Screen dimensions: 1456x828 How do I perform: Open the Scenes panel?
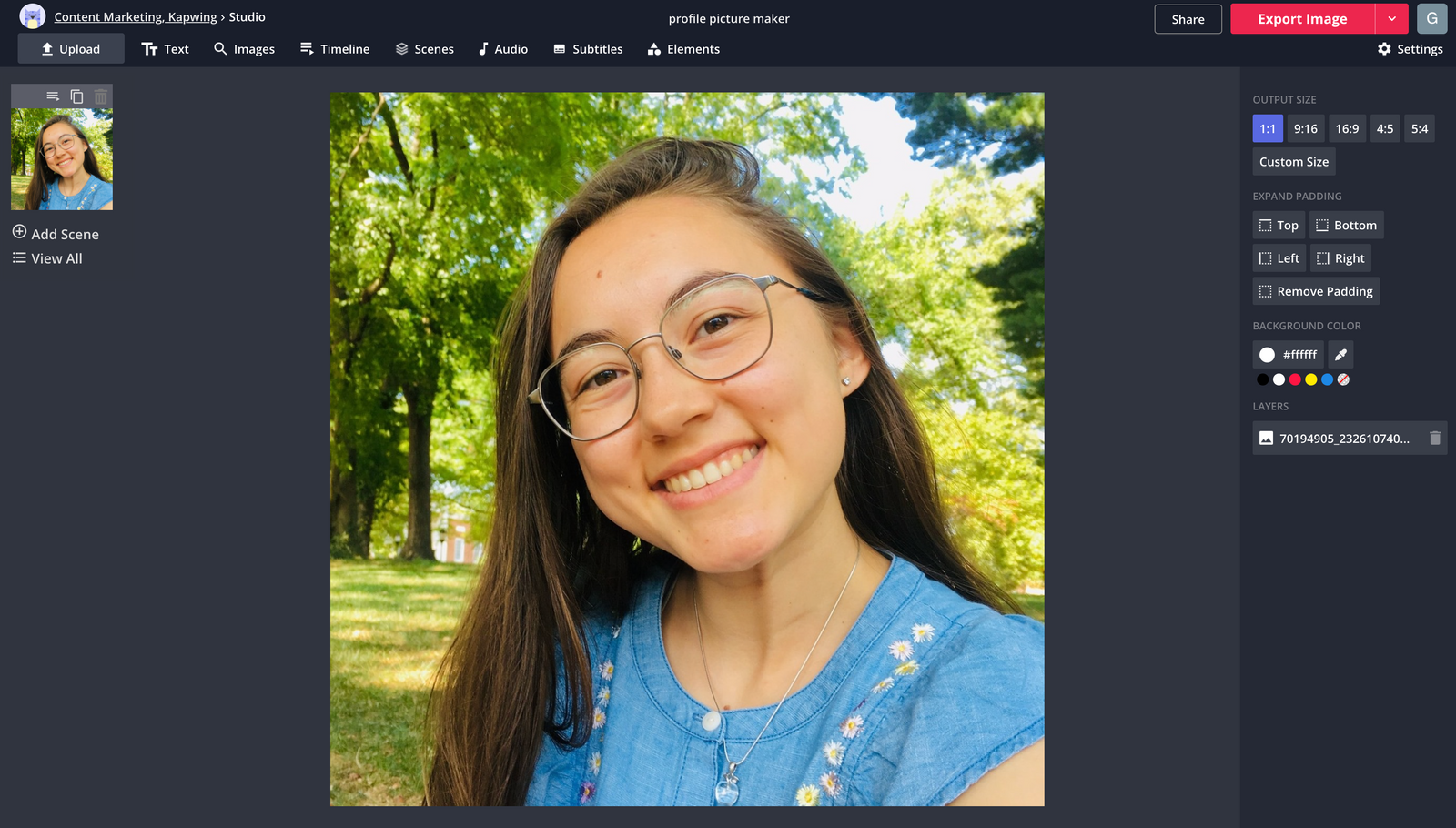coord(425,49)
